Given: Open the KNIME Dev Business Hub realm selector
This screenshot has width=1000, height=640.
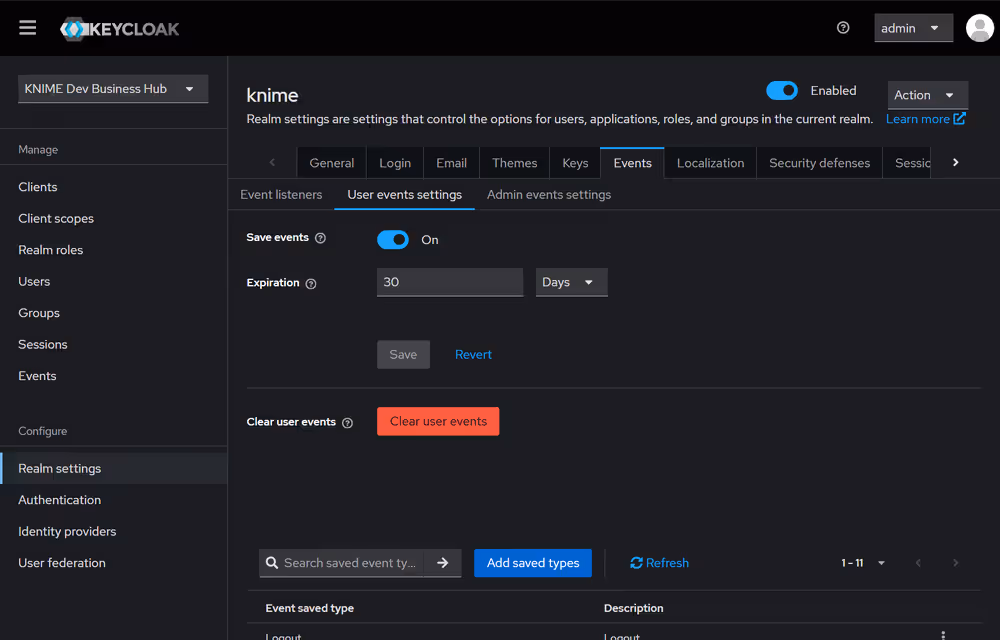Looking at the screenshot, I should point(112,88).
